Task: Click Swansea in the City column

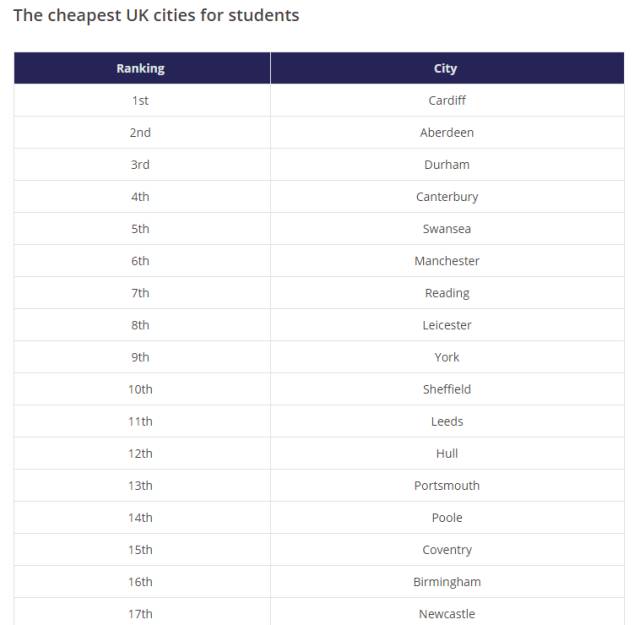Action: click(447, 229)
